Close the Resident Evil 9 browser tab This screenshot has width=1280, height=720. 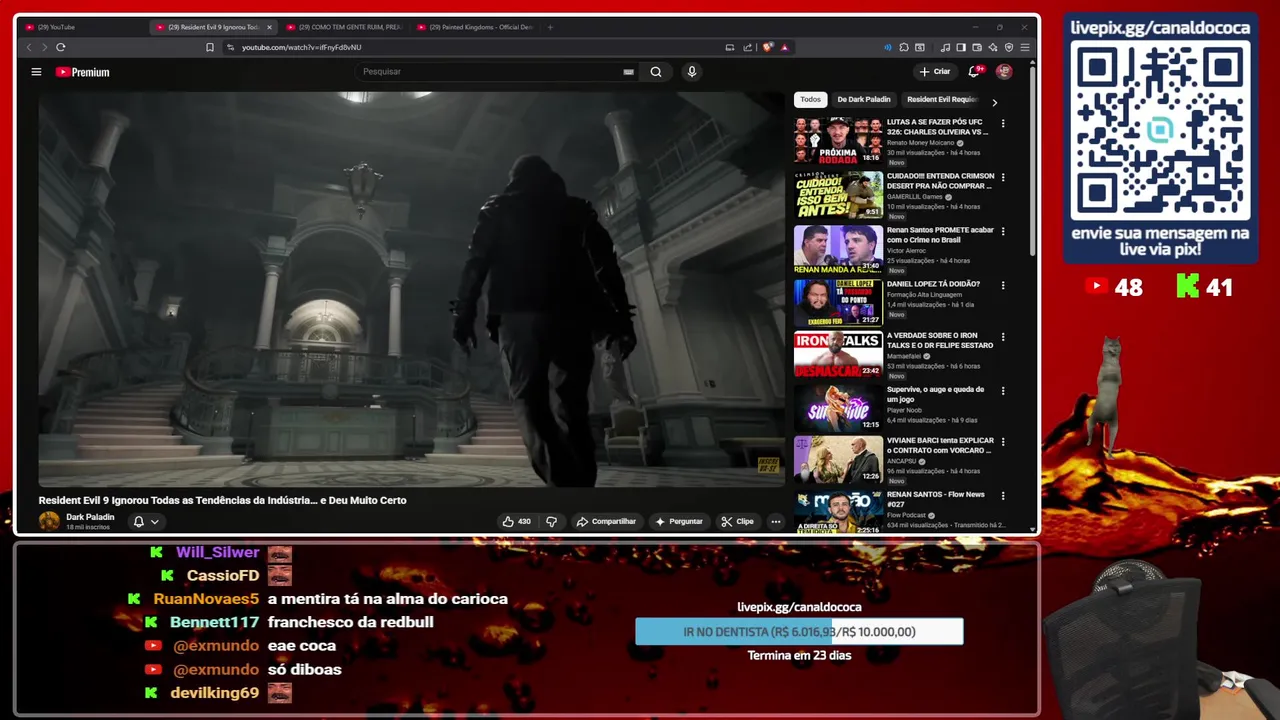coord(269,27)
